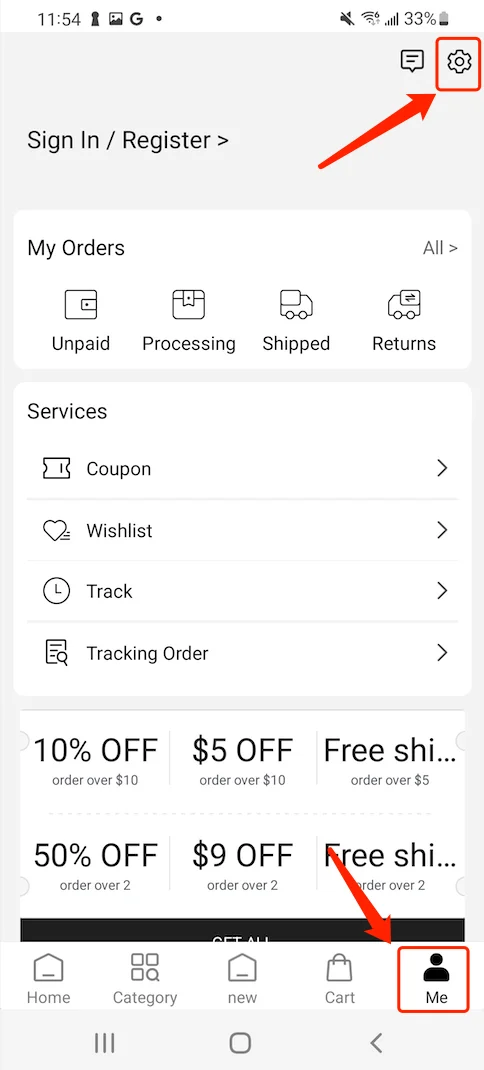Expand the Tracking Order row chevron
The height and width of the screenshot is (1070, 484).
pos(442,653)
